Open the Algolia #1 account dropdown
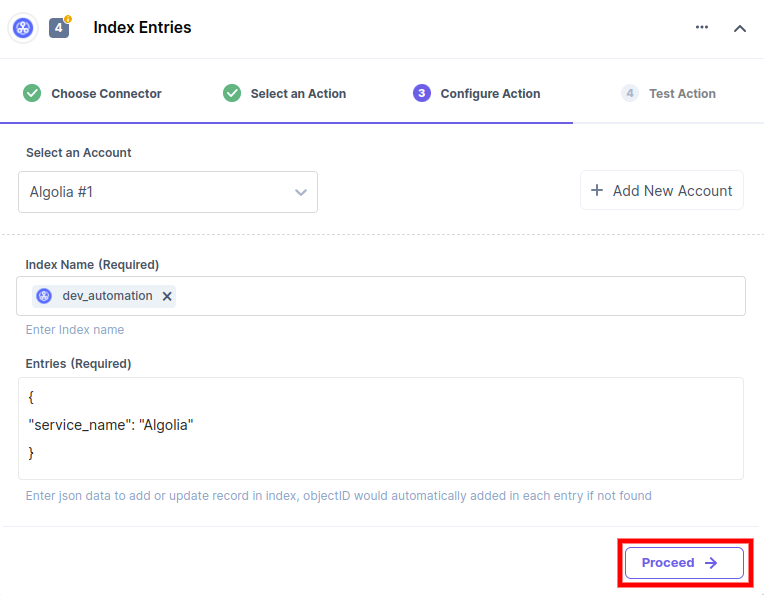Image resolution: width=764 pixels, height=595 pixels. 168,192
